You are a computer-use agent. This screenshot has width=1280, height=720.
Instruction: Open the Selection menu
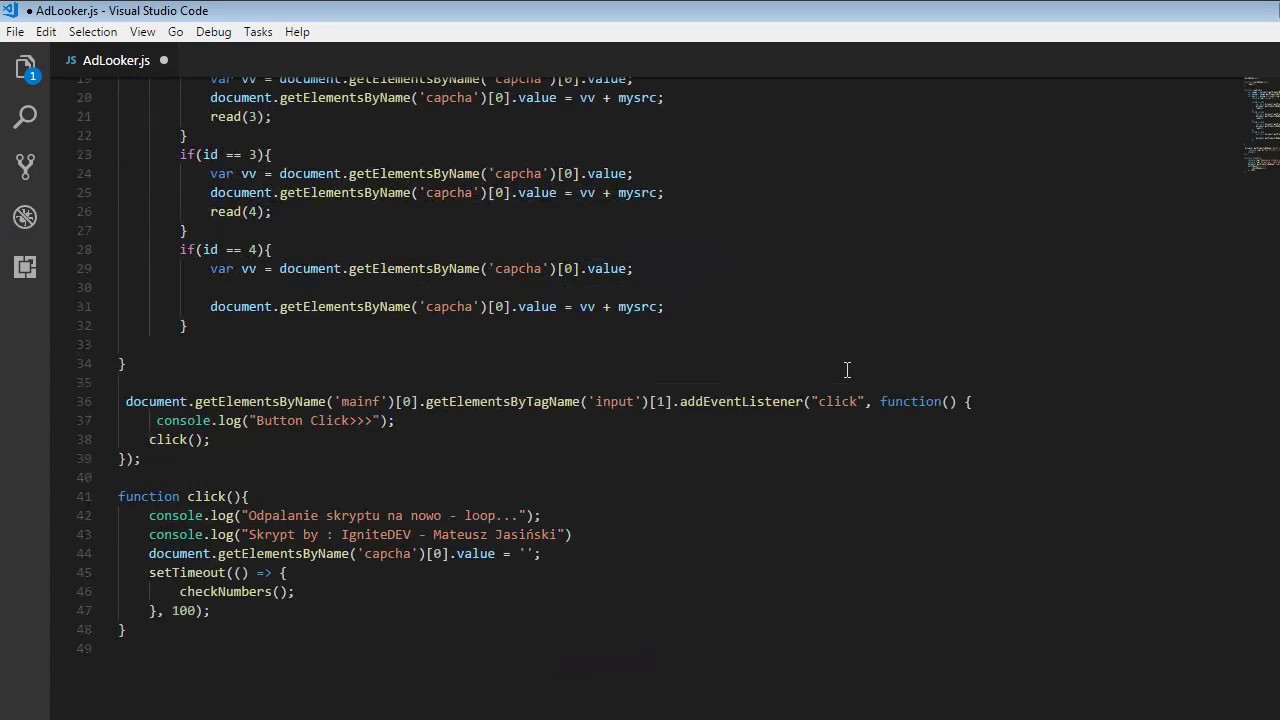(x=93, y=32)
